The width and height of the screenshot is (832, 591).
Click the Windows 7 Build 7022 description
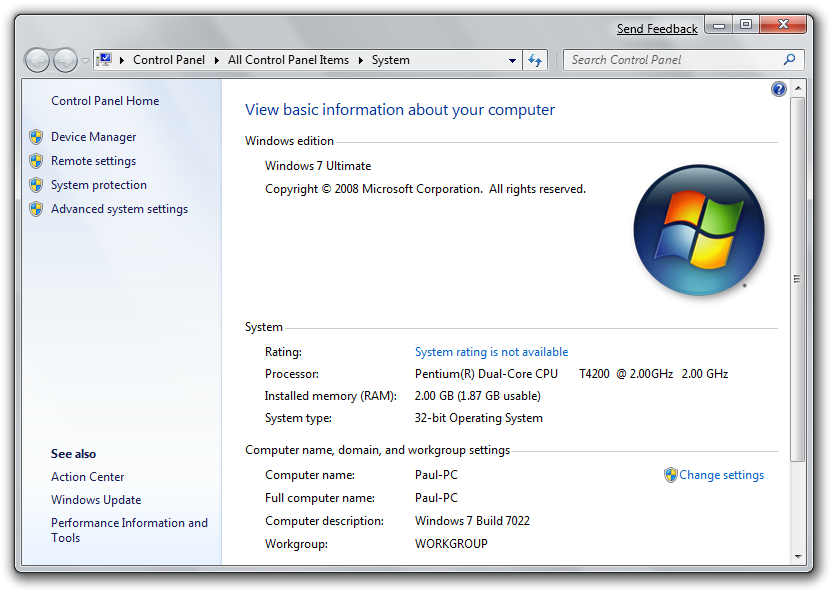pos(472,521)
